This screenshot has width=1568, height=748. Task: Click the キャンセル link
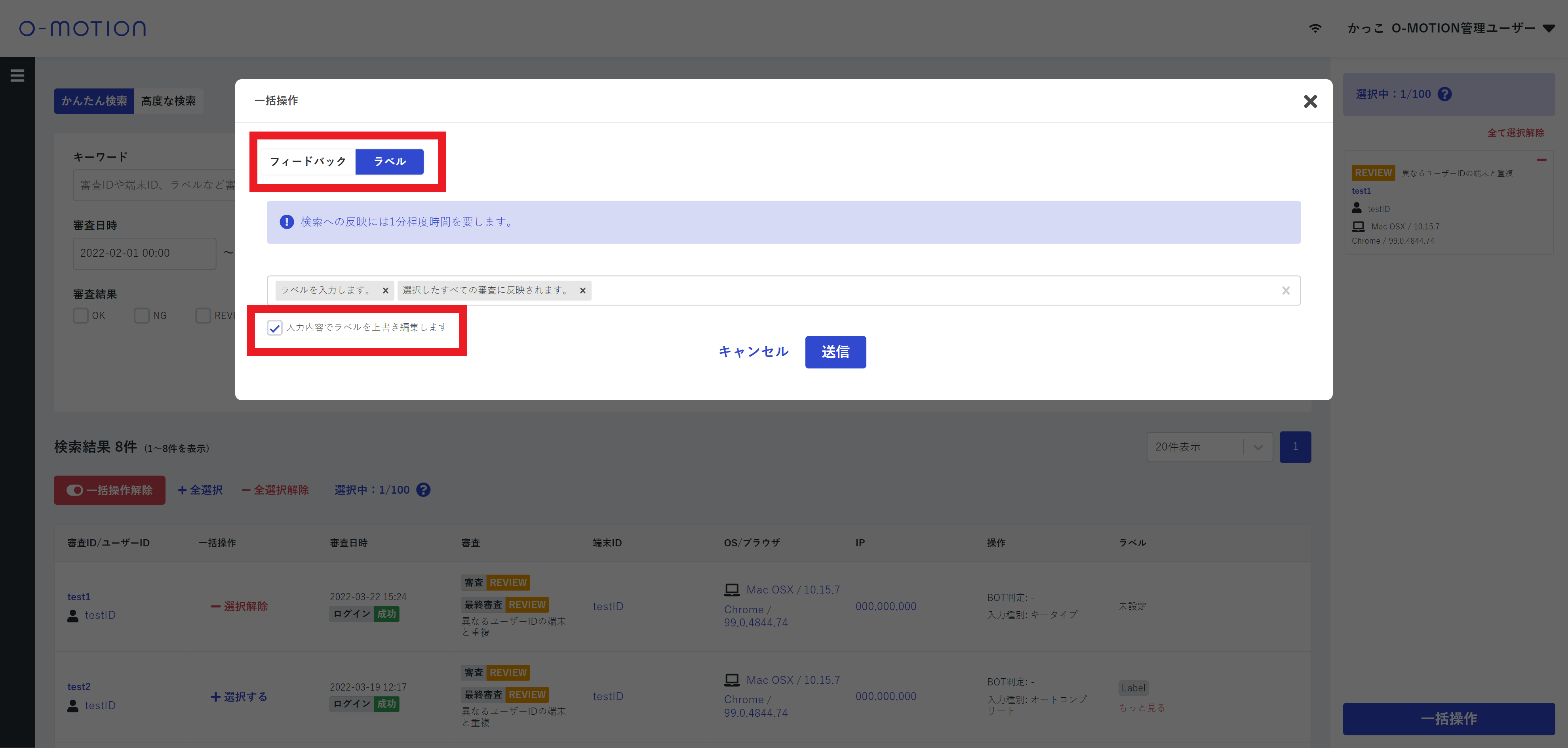[753, 351]
